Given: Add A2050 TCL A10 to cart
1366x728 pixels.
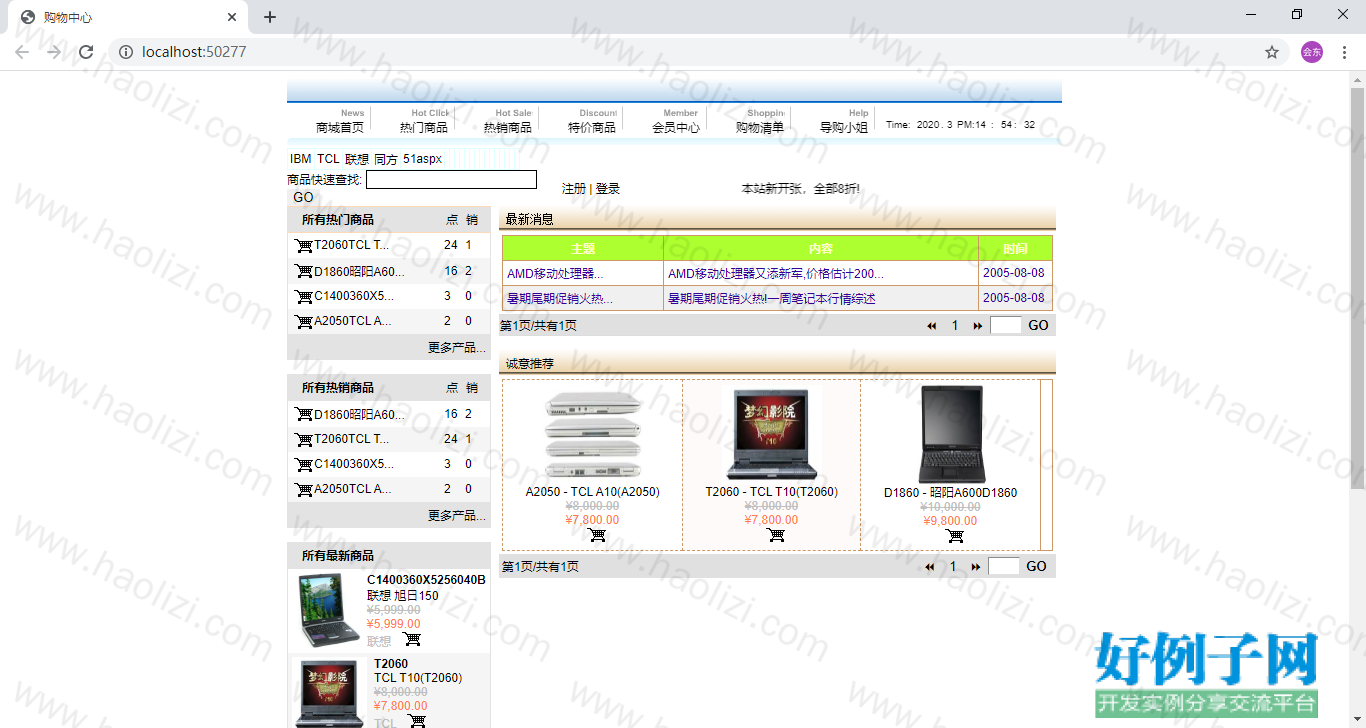Looking at the screenshot, I should [597, 535].
